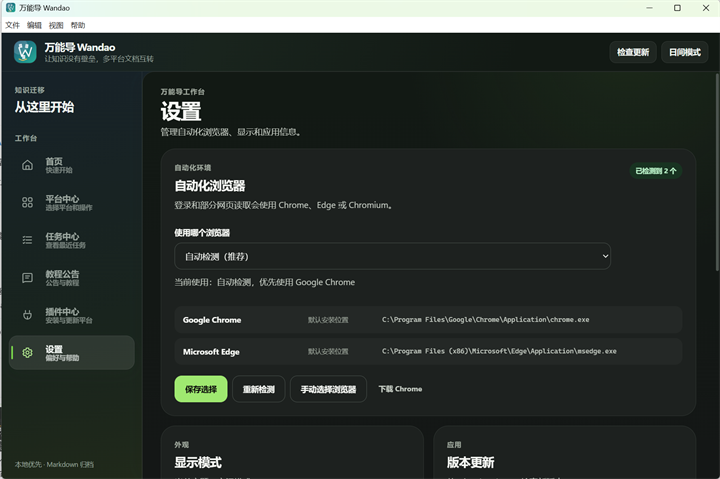Click the msedge.exe install path text
Screen dimensions: 720x479
pos(499,351)
